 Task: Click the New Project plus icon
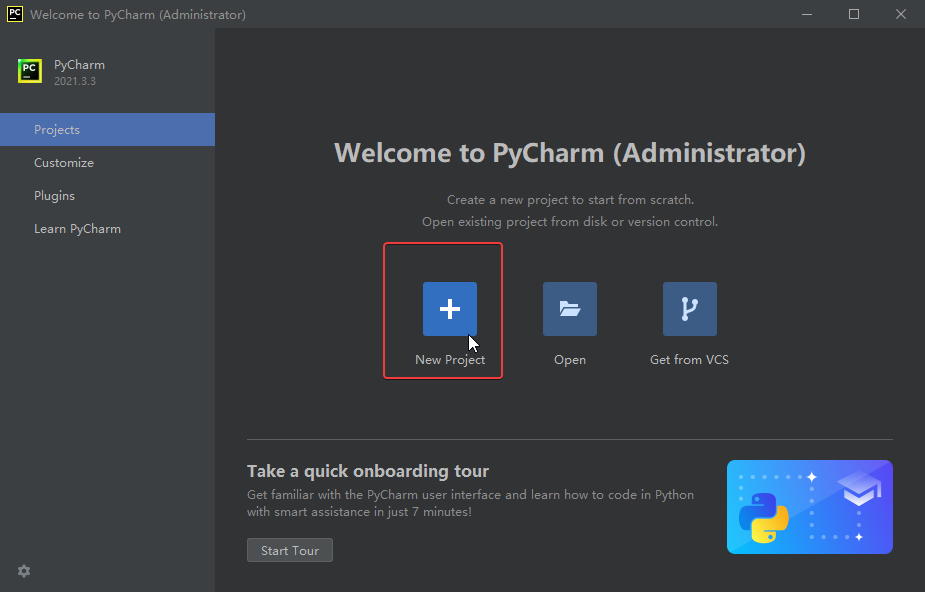tap(450, 309)
